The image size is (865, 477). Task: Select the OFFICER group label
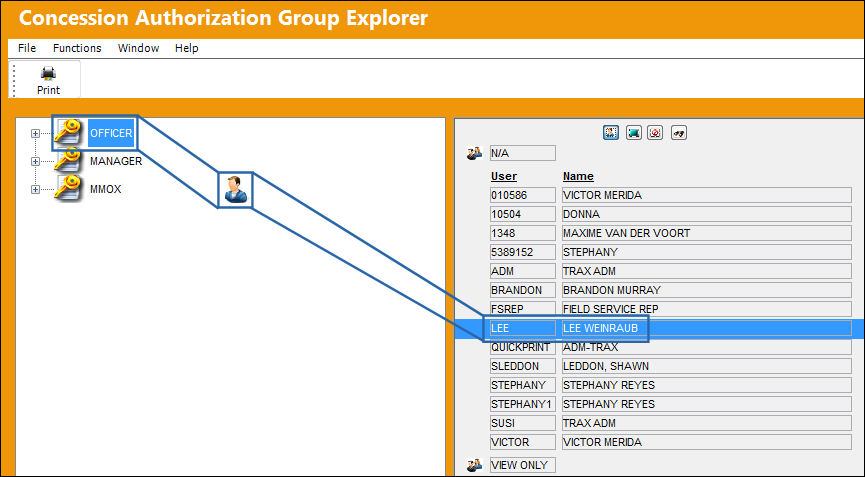point(111,133)
